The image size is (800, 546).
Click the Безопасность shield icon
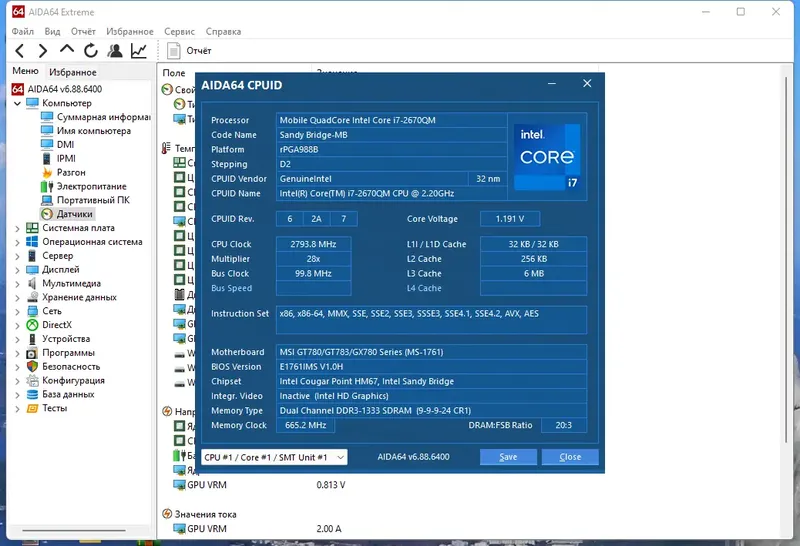click(x=32, y=366)
